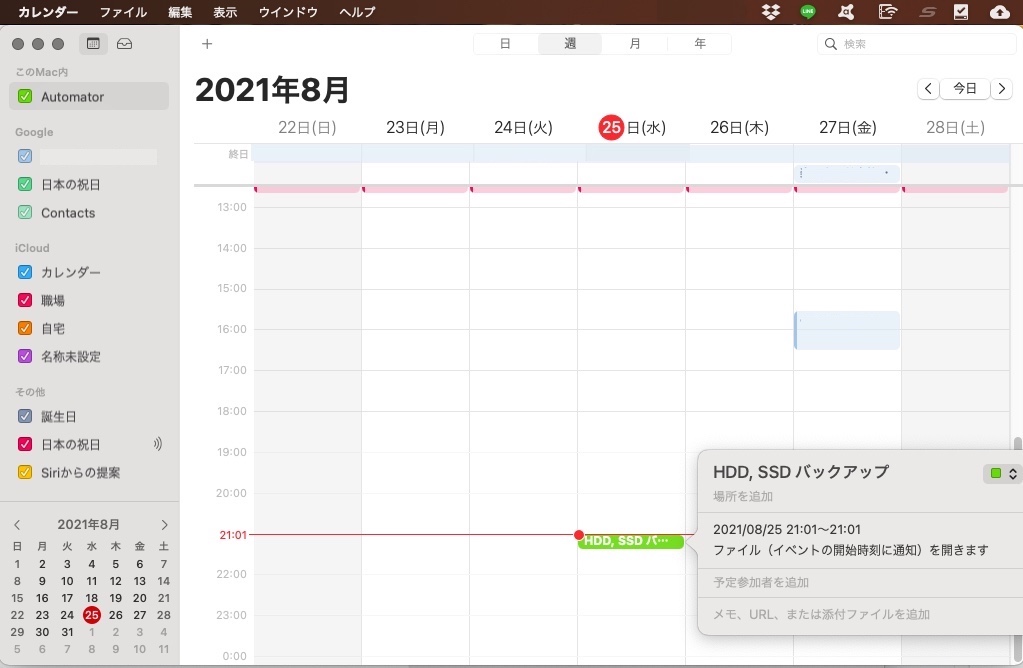Viewport: 1023px width, 668px height.
Task: Change the green event color swatch
Action: [x=995, y=473]
